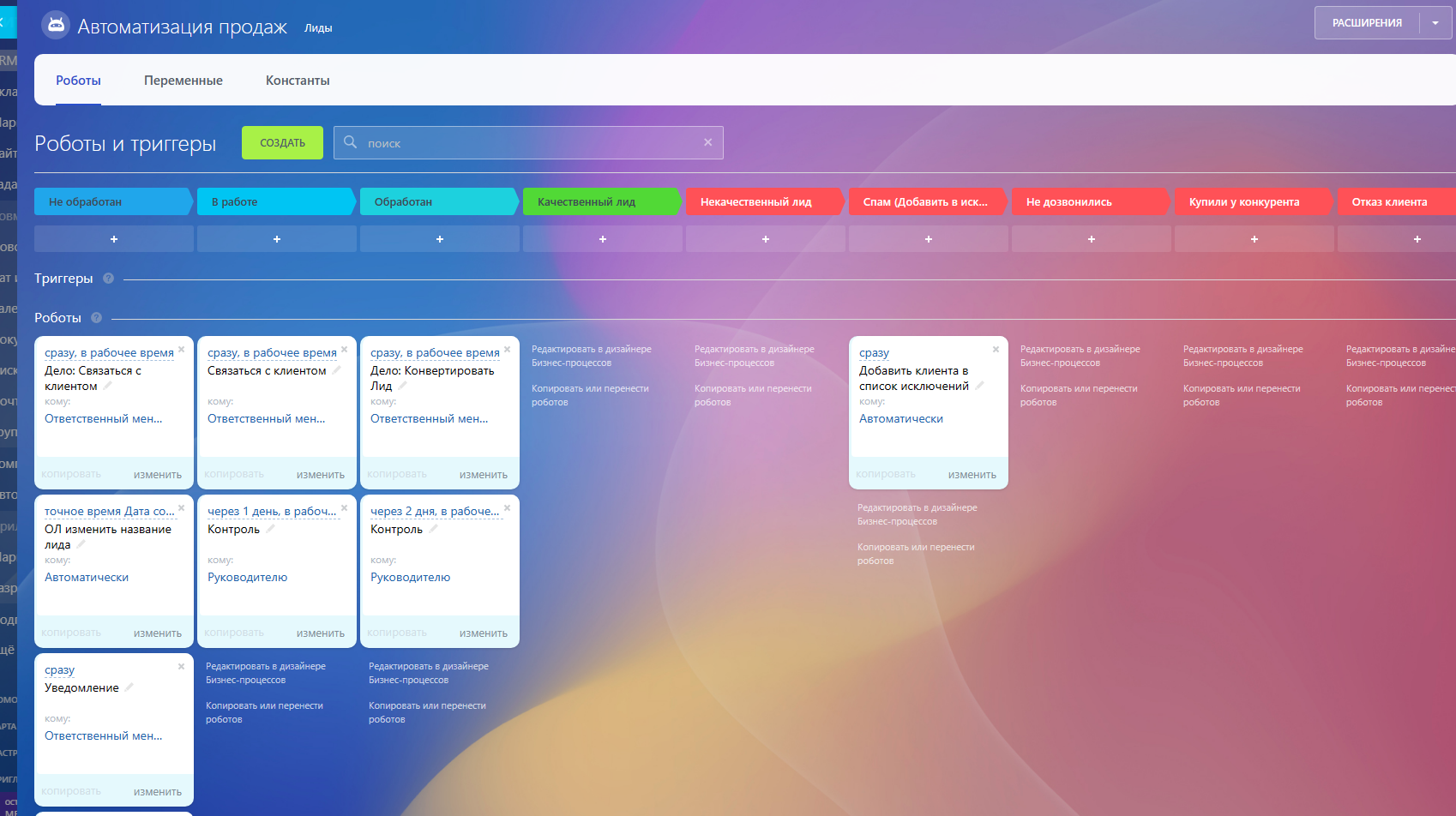Click the pencil beside ОЛ изменить название лида
The width and height of the screenshot is (1456, 816).
pyautogui.click(x=81, y=544)
